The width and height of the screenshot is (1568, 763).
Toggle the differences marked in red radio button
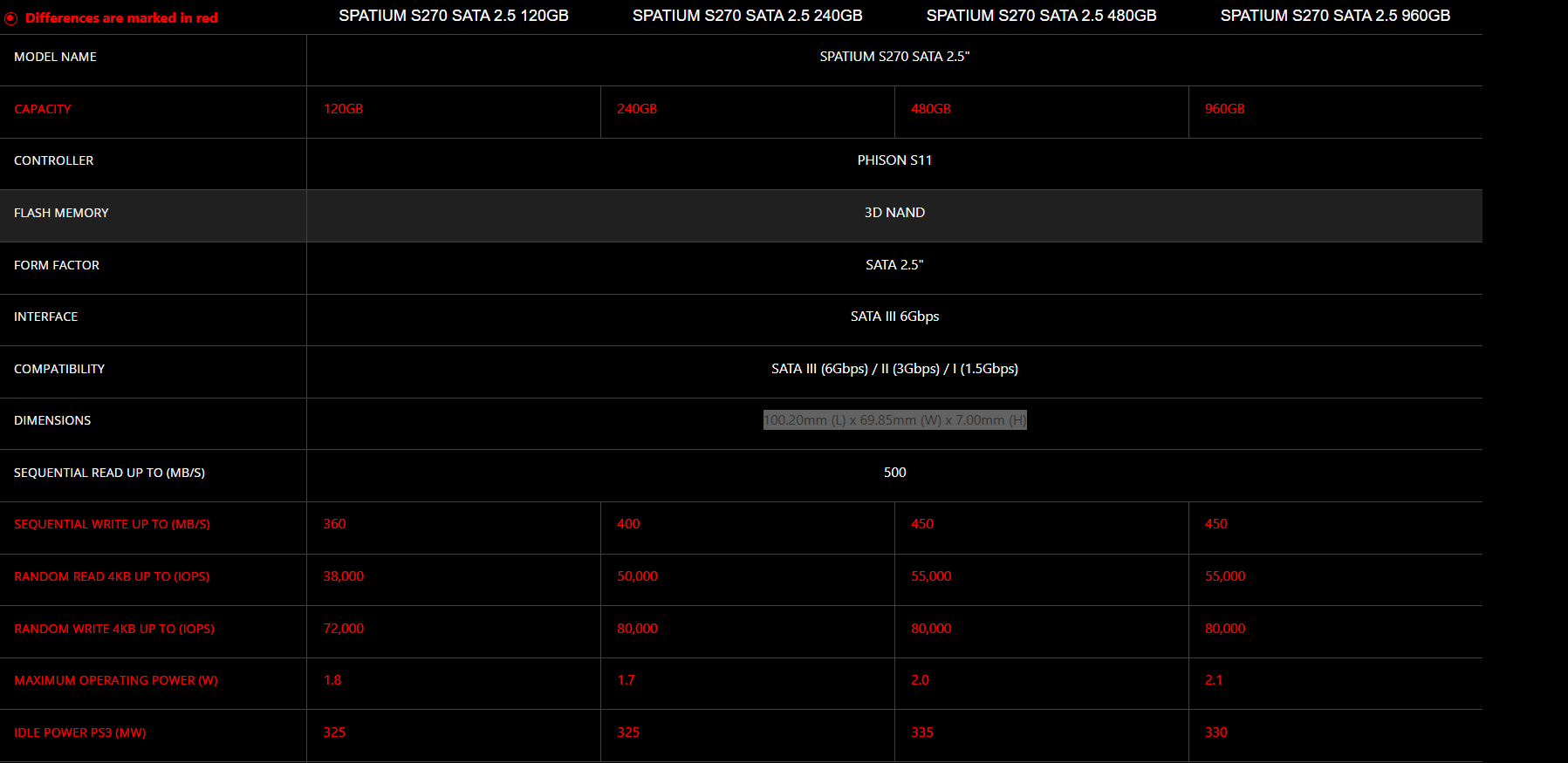coord(11,18)
